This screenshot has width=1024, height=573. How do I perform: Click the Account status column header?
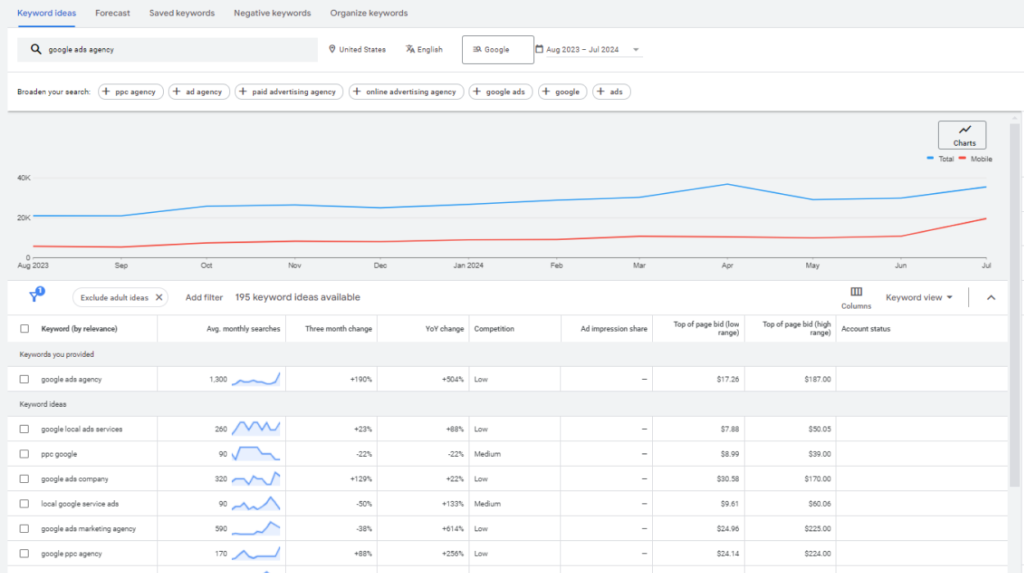click(865, 329)
